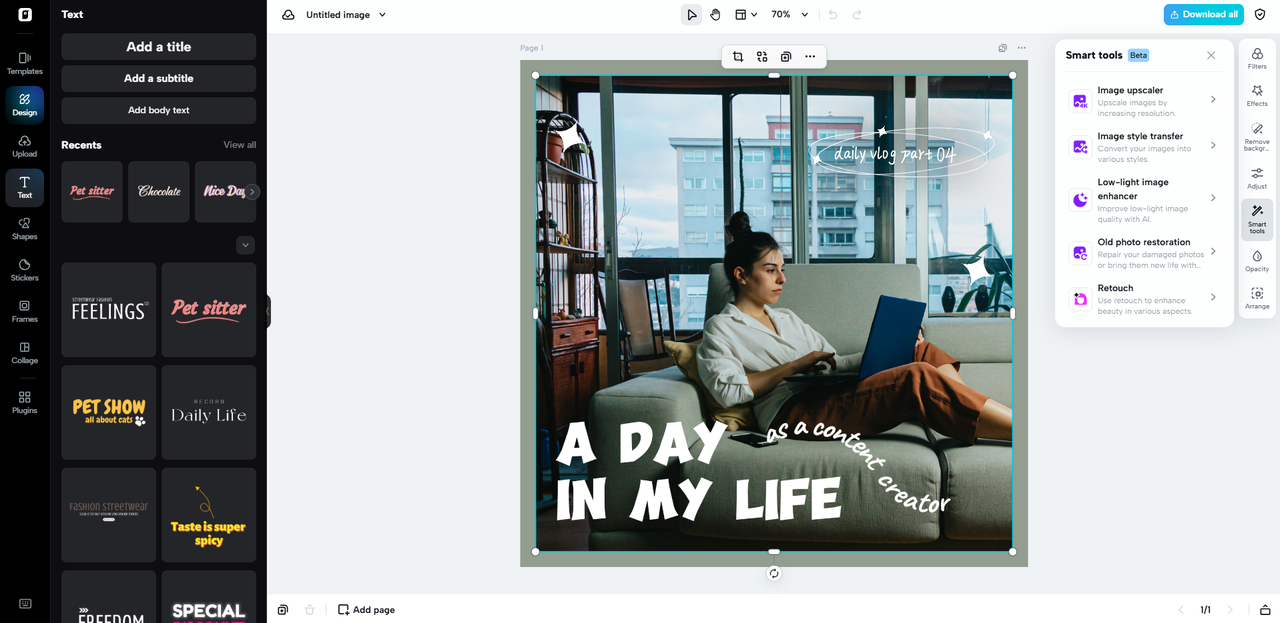This screenshot has height=623, width=1280.
Task: Click the rotate handle below image
Action: [x=774, y=573]
